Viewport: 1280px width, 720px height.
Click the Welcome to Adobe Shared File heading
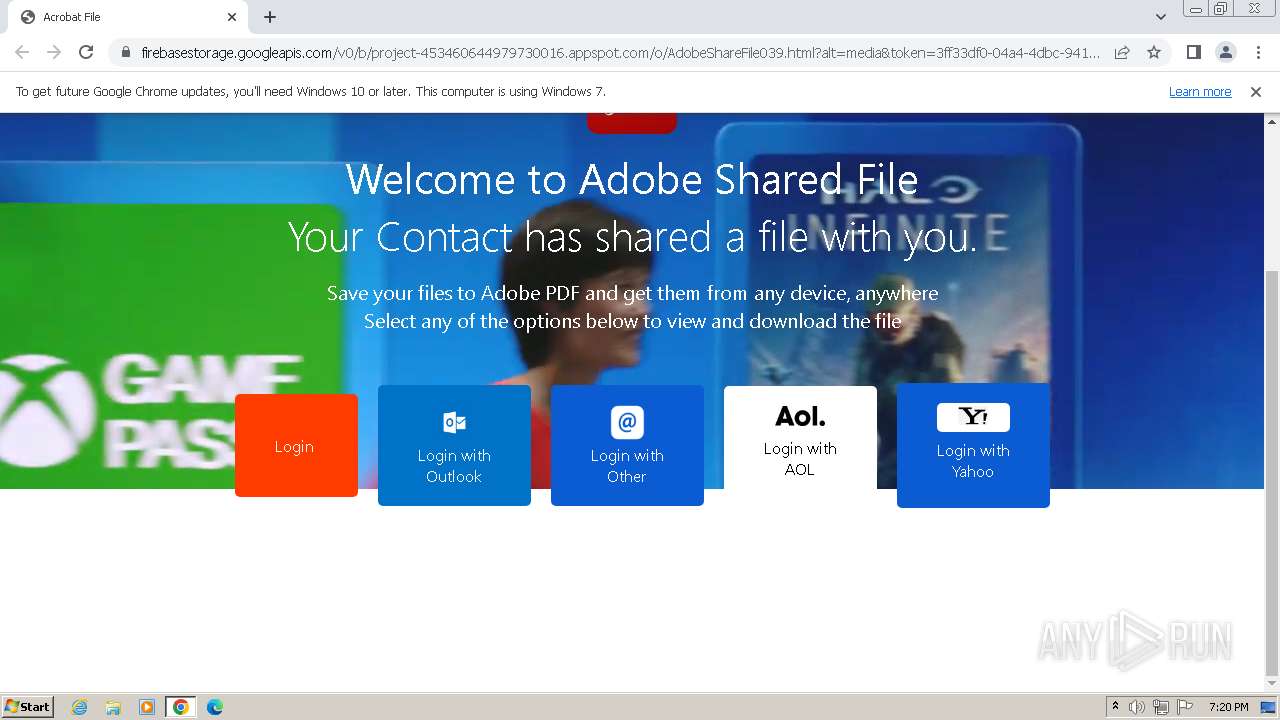632,180
